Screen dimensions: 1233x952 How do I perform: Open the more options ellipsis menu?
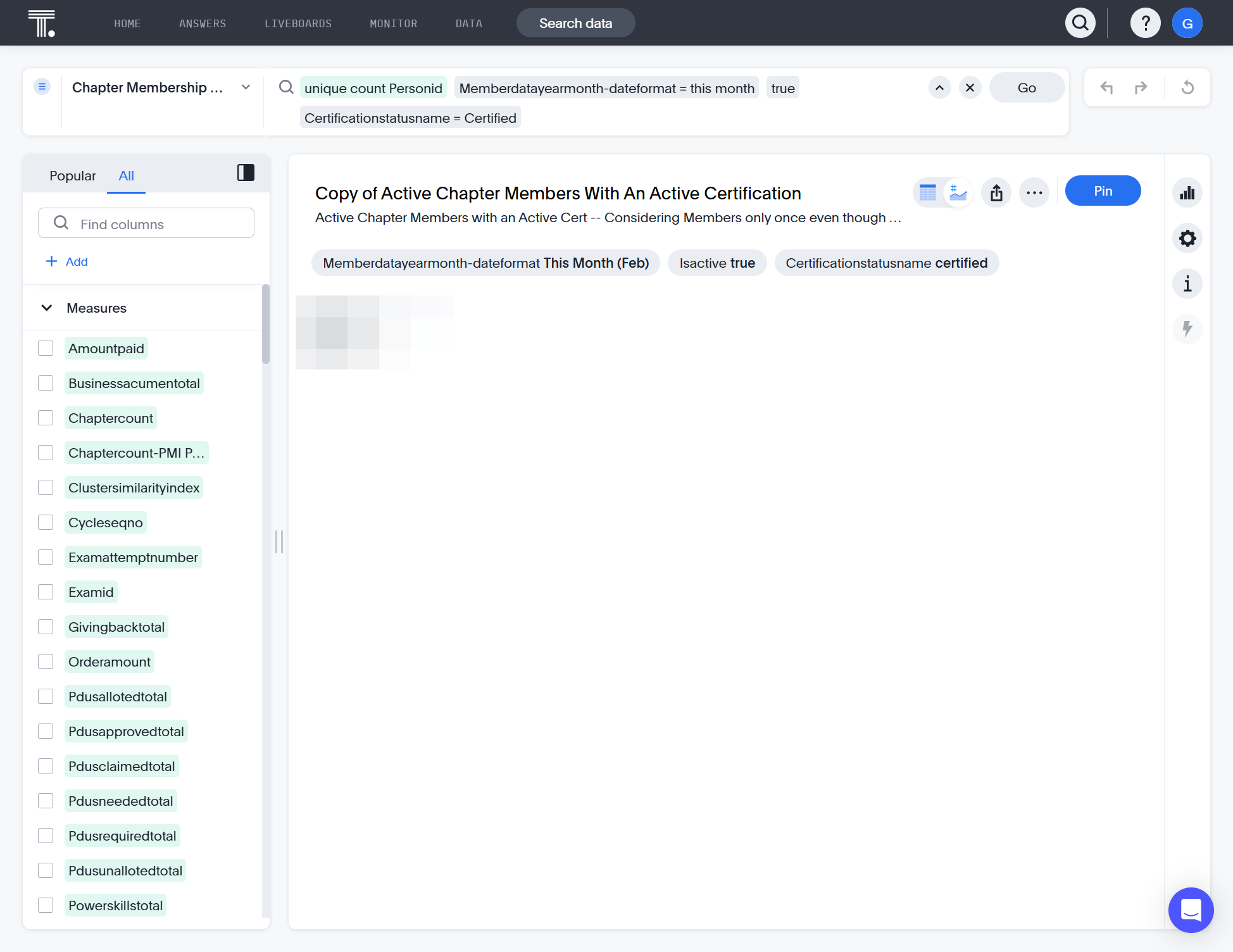(1034, 192)
